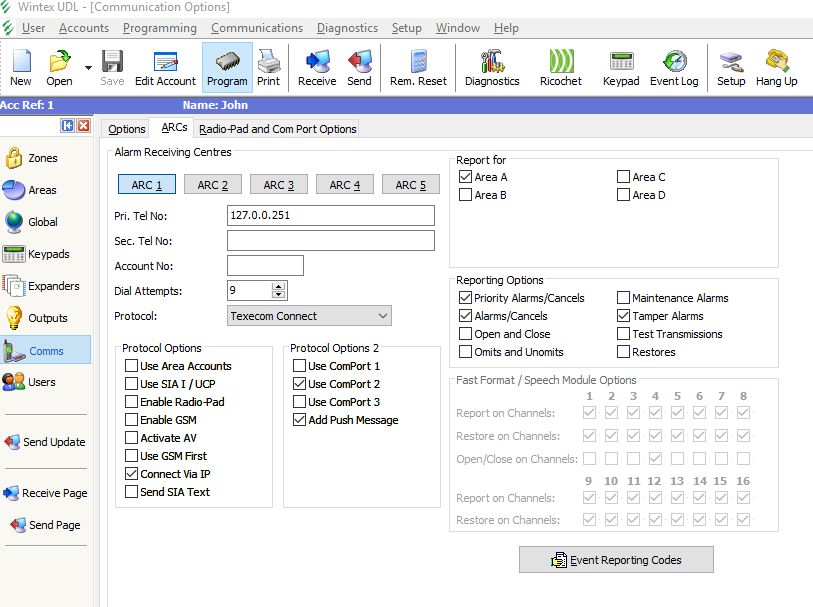The image size is (813, 607).
Task: Open the dropdown arrow beside Open button
Action: coord(88,68)
